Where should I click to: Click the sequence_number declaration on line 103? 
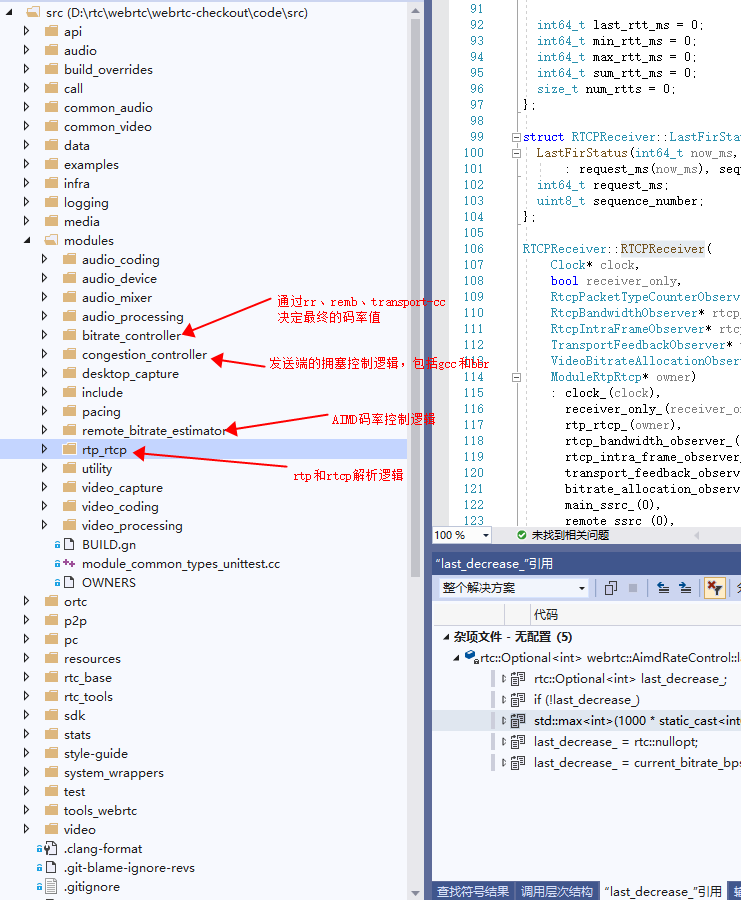[648, 201]
